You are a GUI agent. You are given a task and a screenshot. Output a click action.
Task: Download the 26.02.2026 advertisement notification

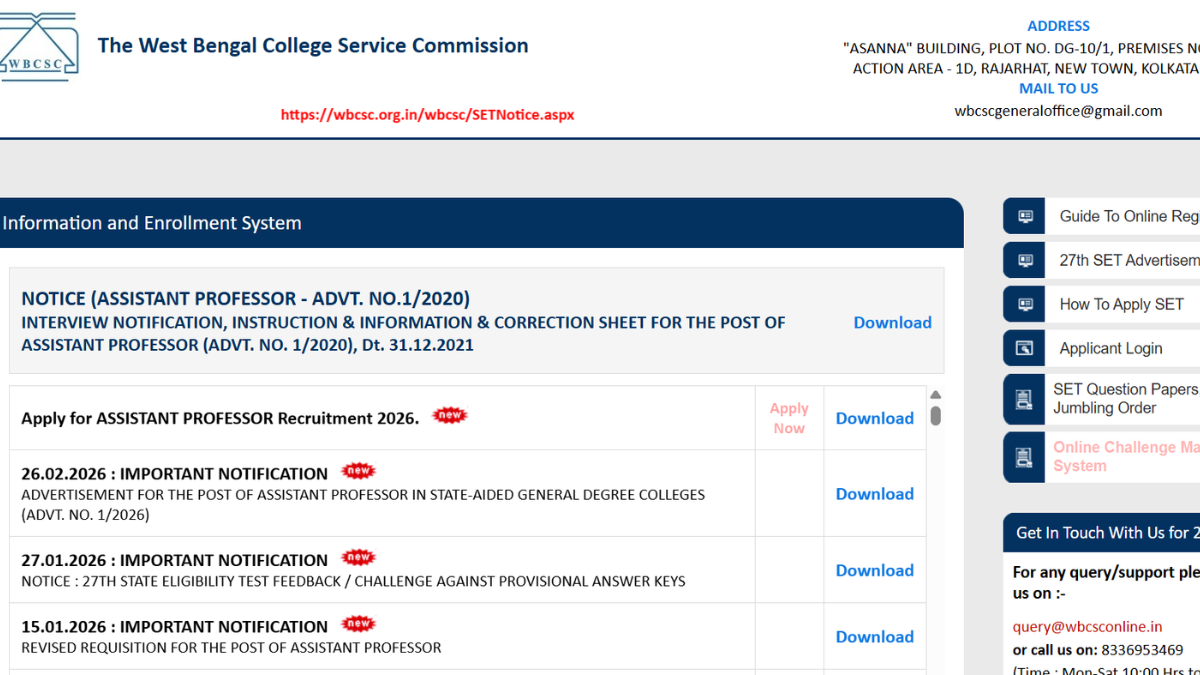[x=874, y=494]
